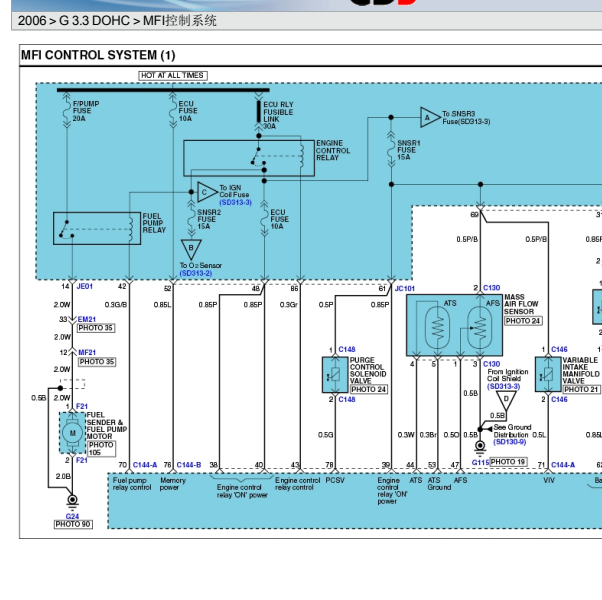Select the C148 label at pin 2 of purge valve

coord(347,400)
